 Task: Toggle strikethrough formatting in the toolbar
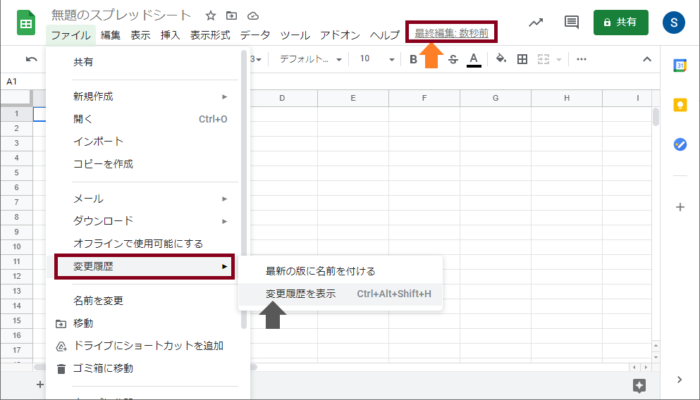[453, 60]
